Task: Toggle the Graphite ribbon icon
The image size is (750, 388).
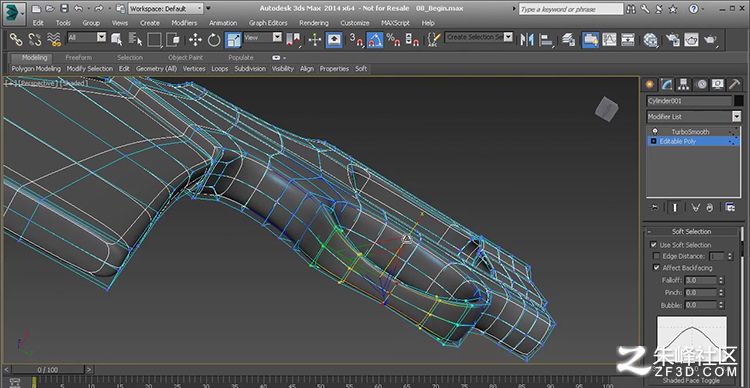Action: (x=591, y=40)
